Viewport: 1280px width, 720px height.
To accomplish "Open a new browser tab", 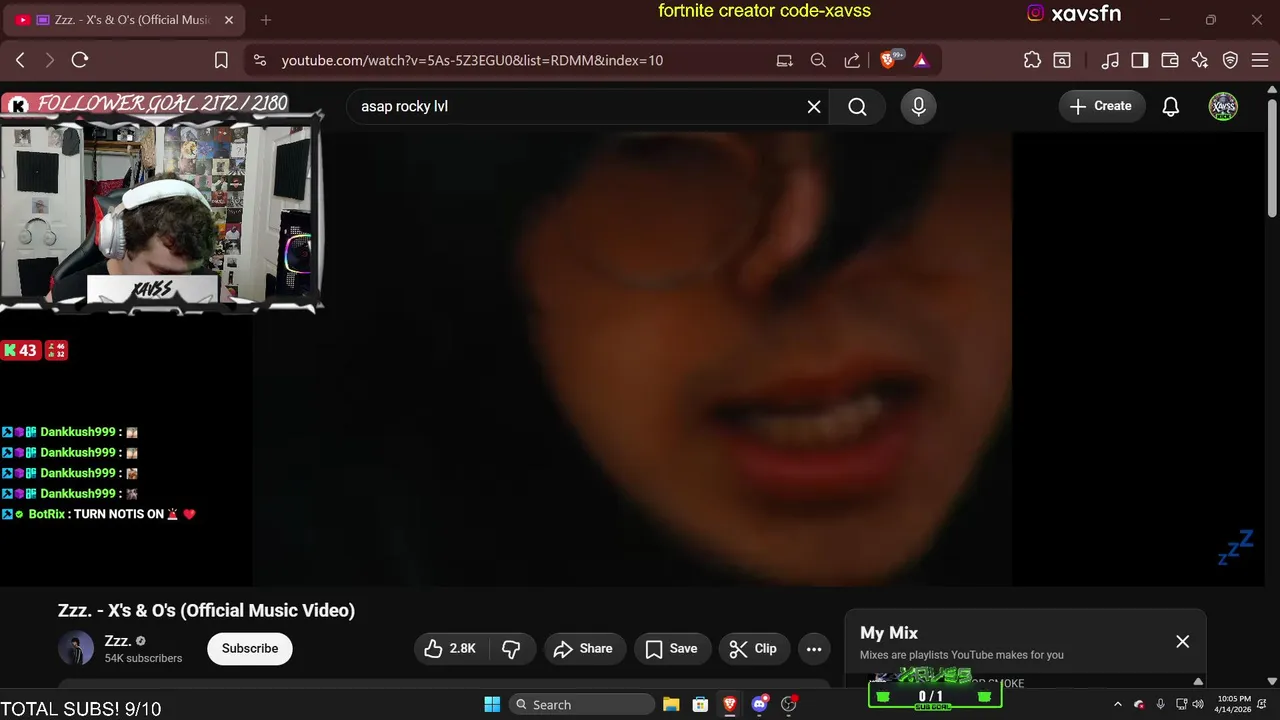I will tap(266, 20).
